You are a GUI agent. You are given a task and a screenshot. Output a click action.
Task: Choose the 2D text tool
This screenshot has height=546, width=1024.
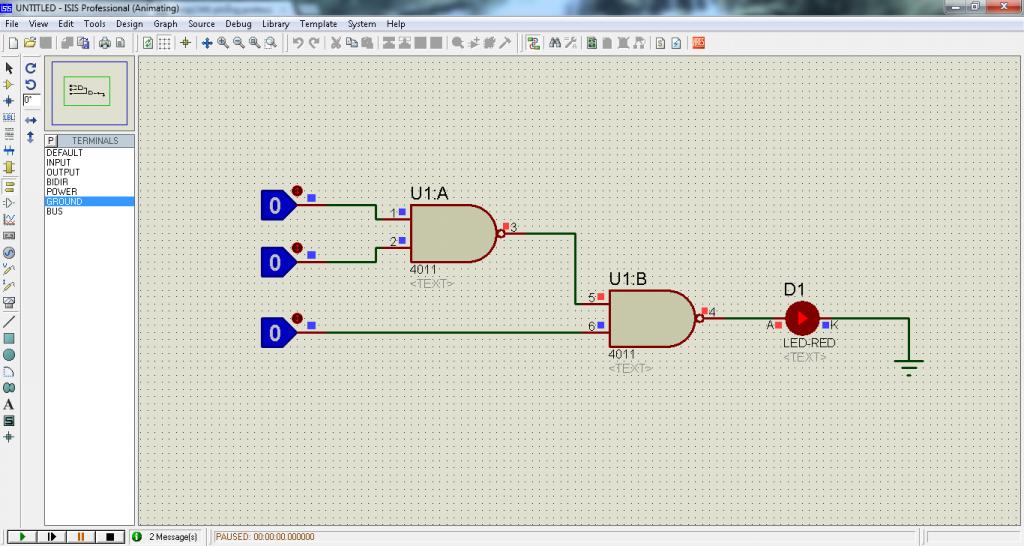8,404
